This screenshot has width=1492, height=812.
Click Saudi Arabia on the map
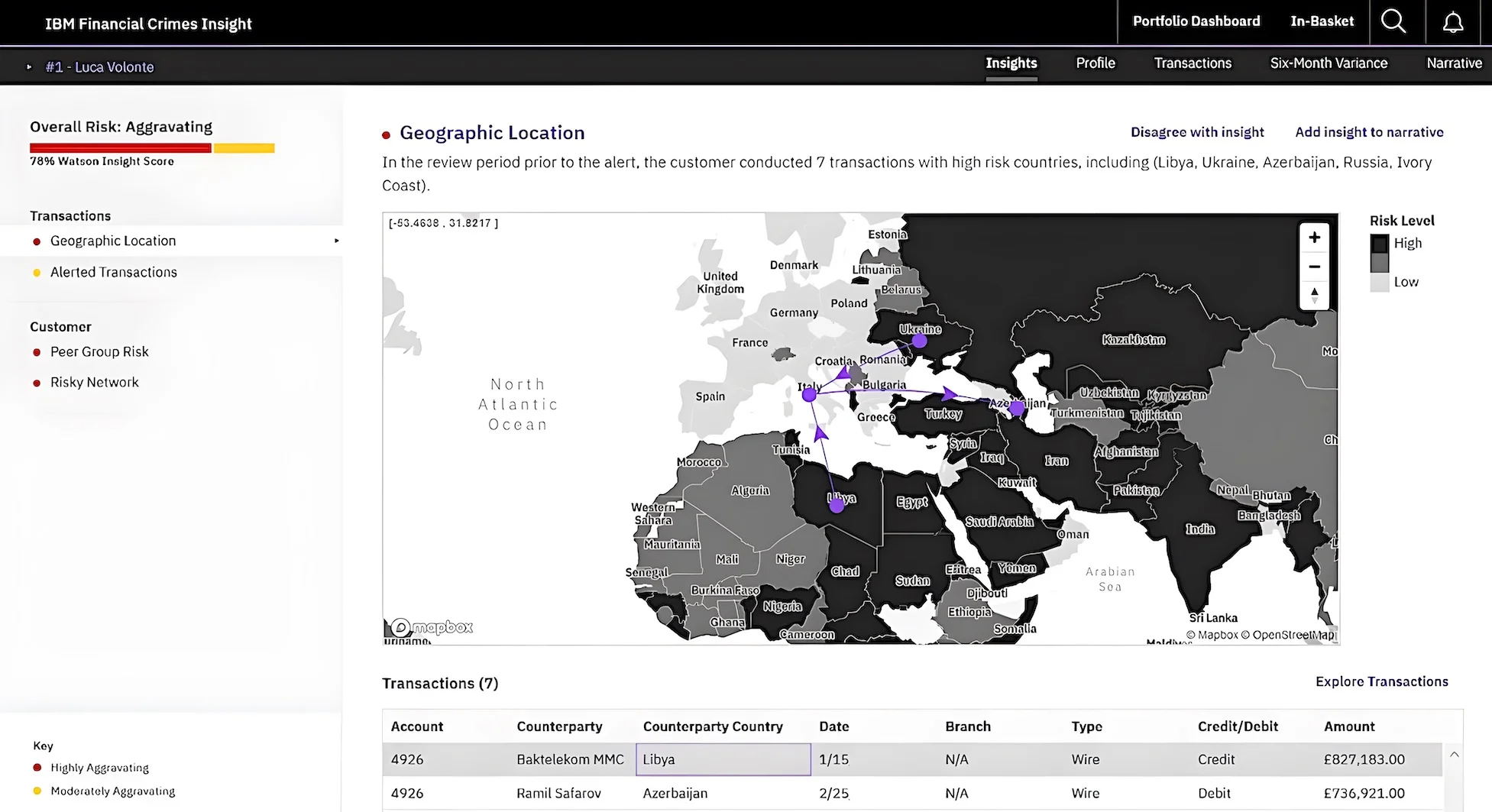tap(999, 522)
